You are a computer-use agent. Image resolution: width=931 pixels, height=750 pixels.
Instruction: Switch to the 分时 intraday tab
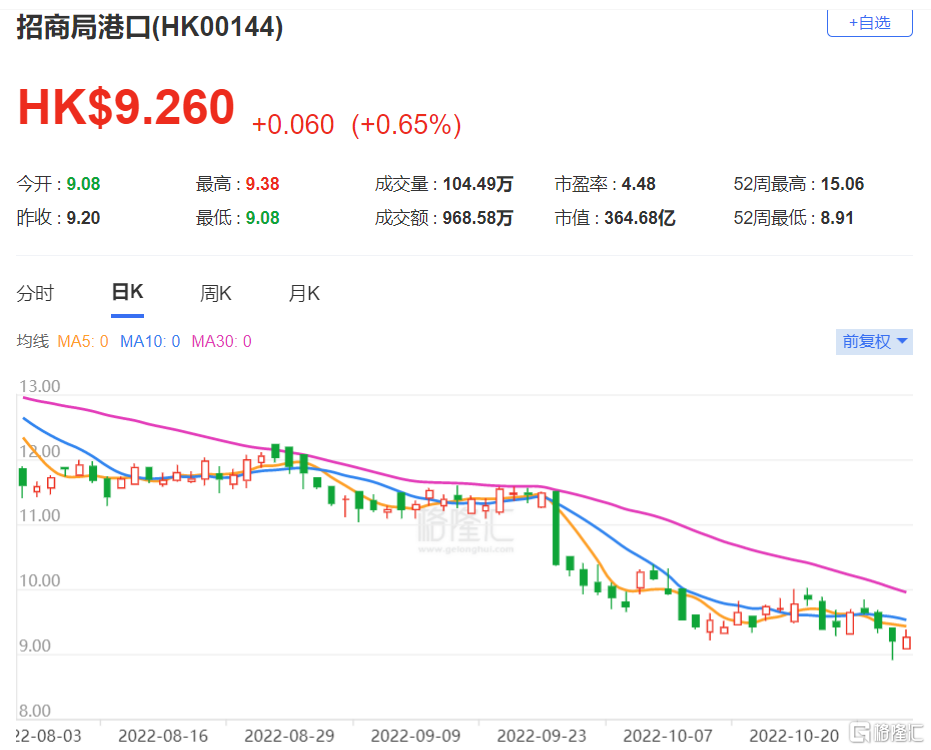point(35,293)
